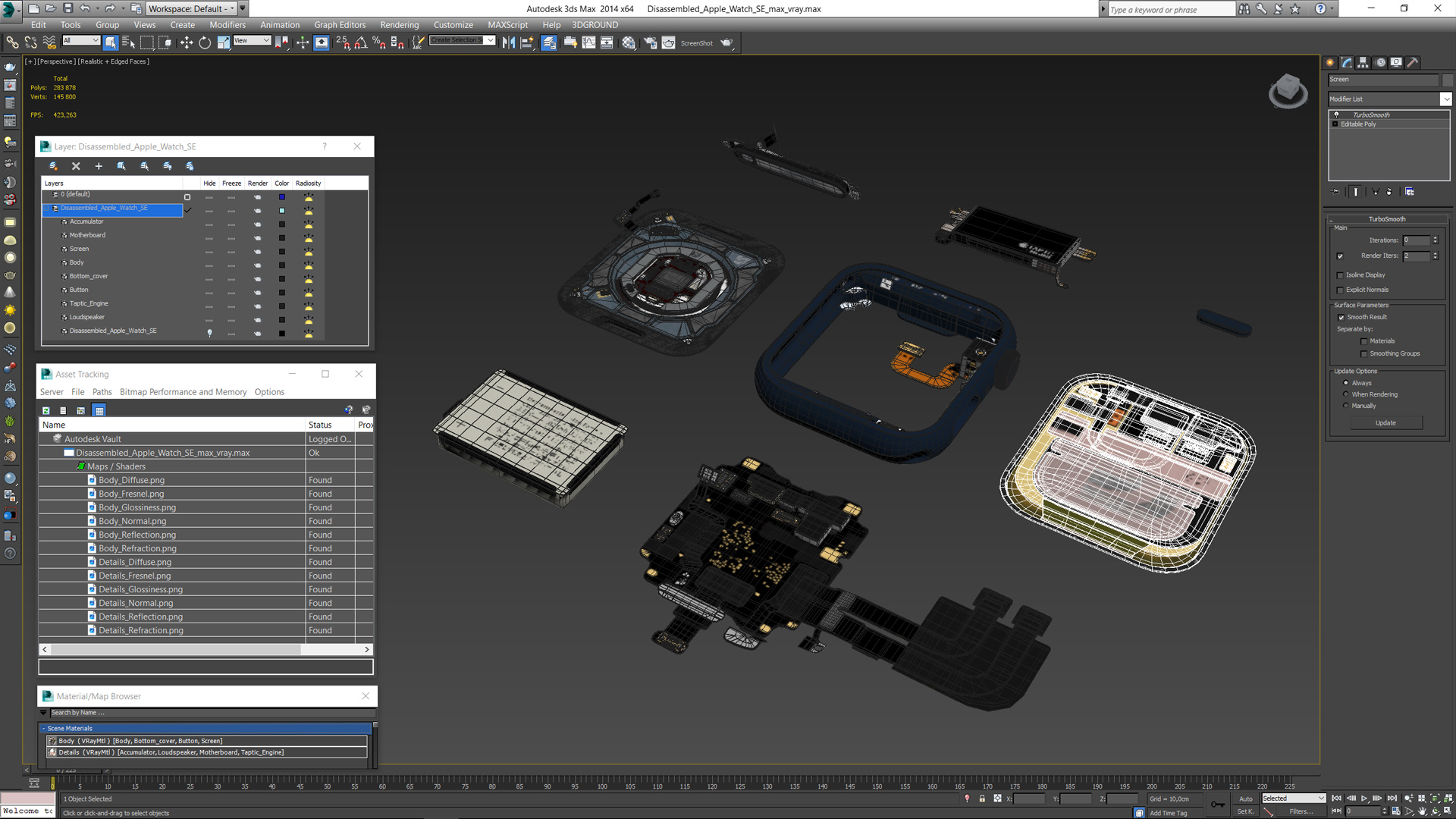Screen dimensions: 1456x819
Task: Open Render Setup icon
Action: tap(650, 42)
